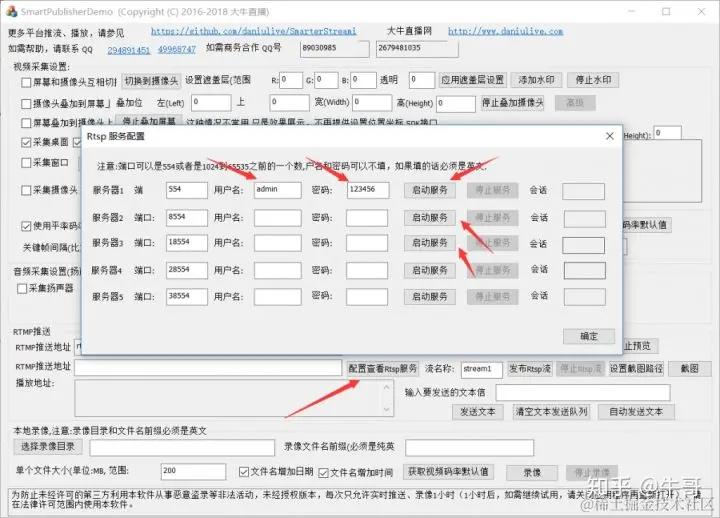The height and width of the screenshot is (518, 720).
Task: Click 输入要发送的文本信息 input field
Action: click(x=583, y=393)
